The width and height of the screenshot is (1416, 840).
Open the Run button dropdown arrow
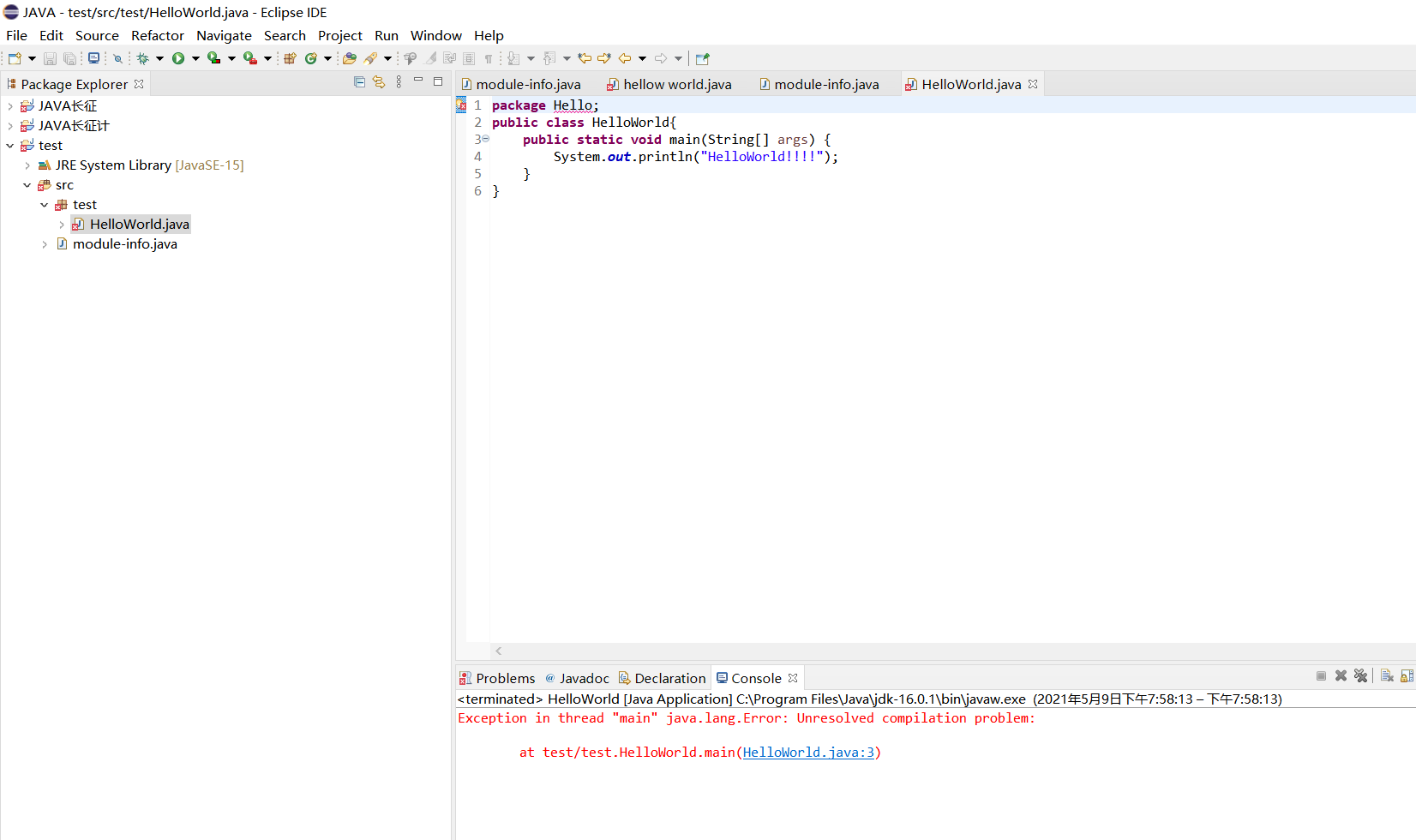tap(195, 58)
